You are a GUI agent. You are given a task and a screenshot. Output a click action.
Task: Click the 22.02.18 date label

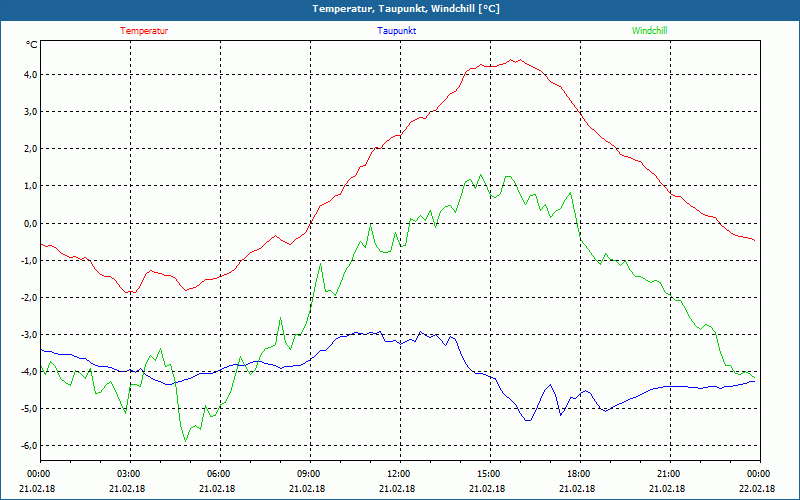click(757, 488)
